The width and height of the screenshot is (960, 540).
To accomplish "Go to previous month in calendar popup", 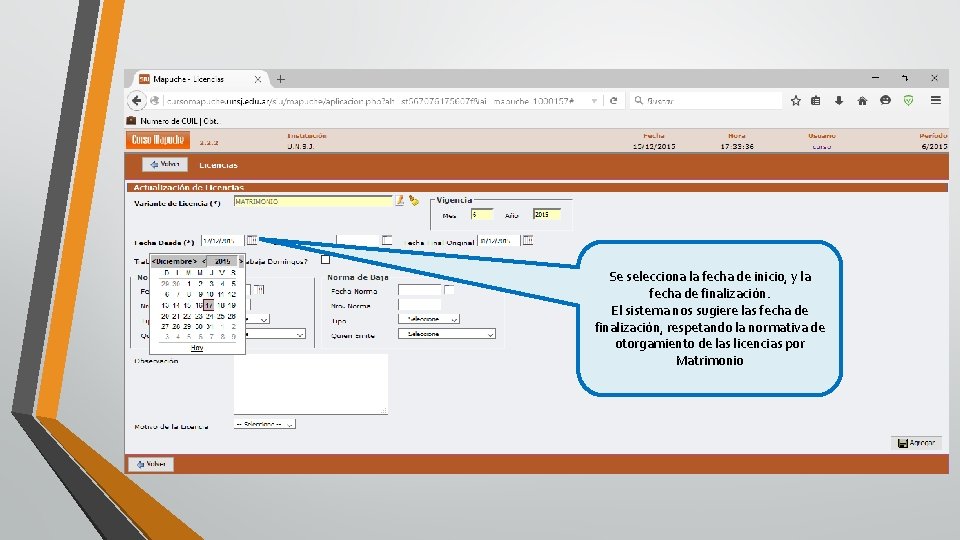I will (x=154, y=261).
